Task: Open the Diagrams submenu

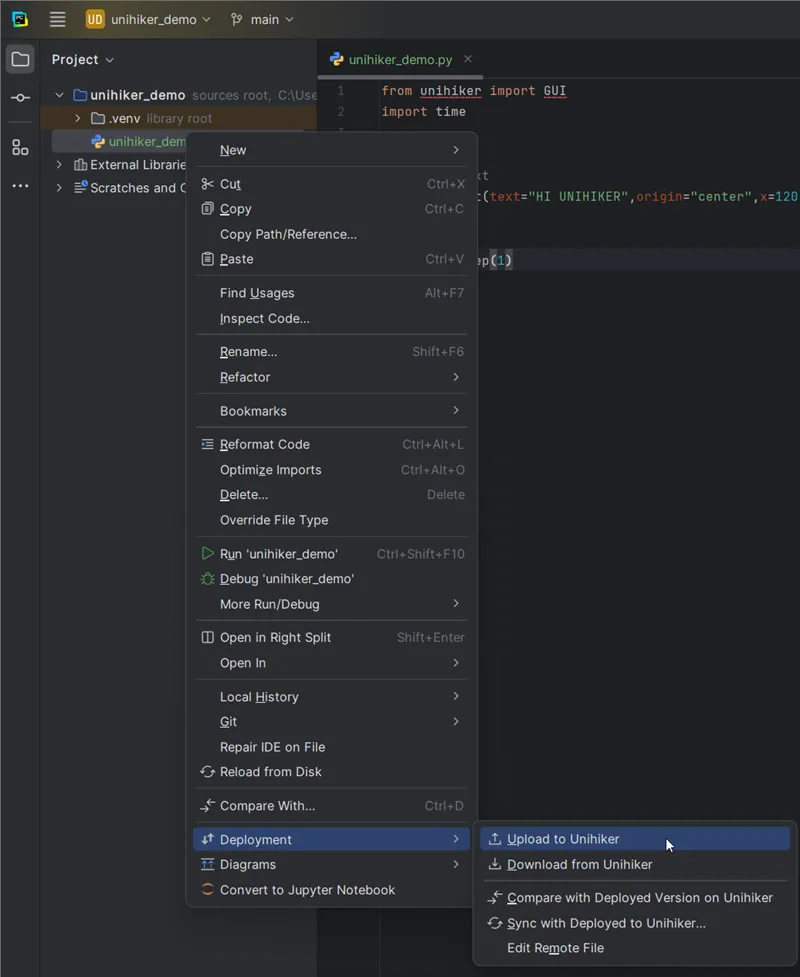Action: click(331, 864)
